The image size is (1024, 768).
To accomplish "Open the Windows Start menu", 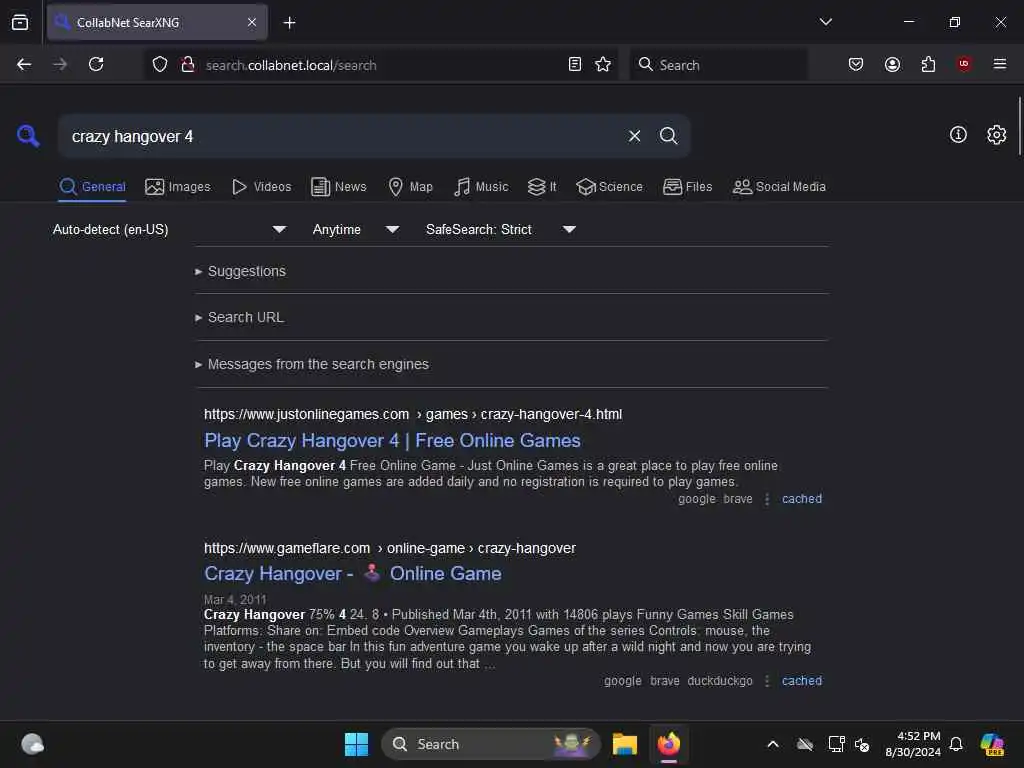I will [356, 744].
